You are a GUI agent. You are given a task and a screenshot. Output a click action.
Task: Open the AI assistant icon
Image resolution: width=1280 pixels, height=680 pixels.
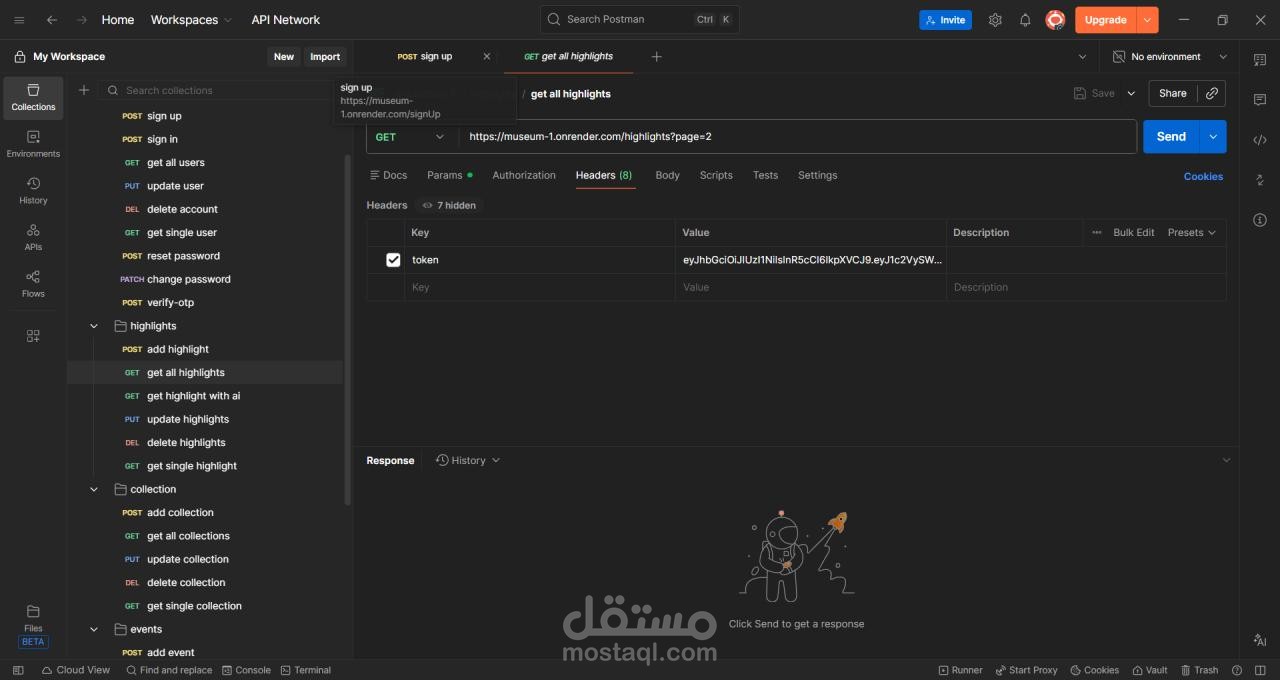1260,640
